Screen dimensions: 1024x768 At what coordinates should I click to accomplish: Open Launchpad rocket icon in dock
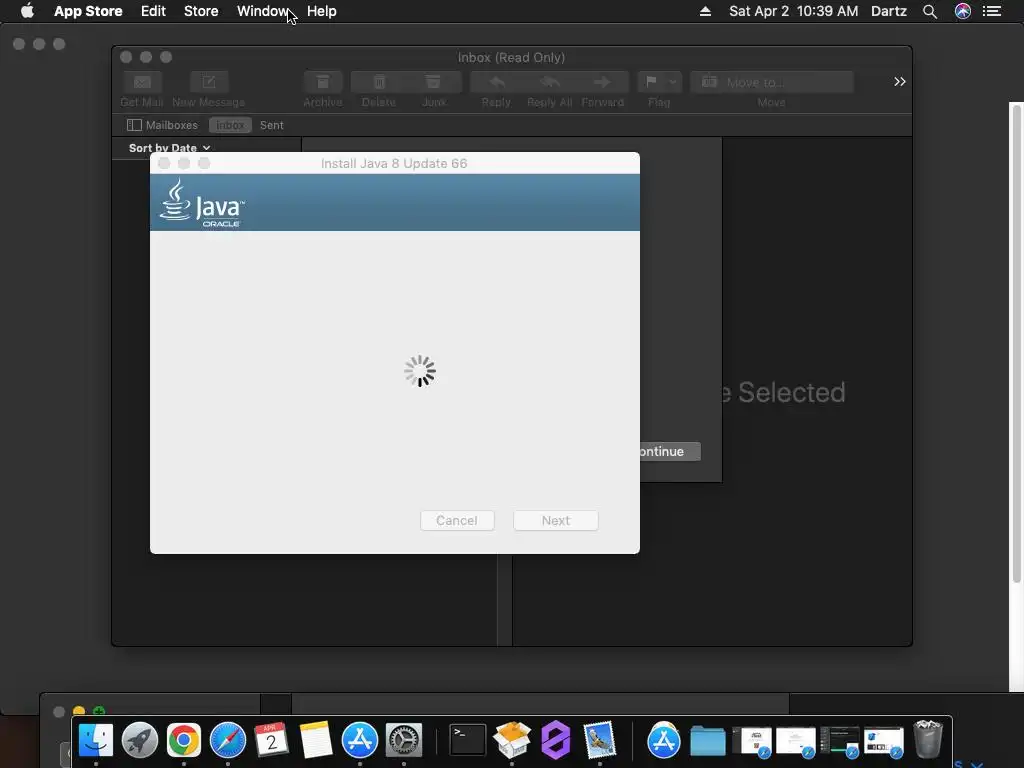pyautogui.click(x=140, y=741)
